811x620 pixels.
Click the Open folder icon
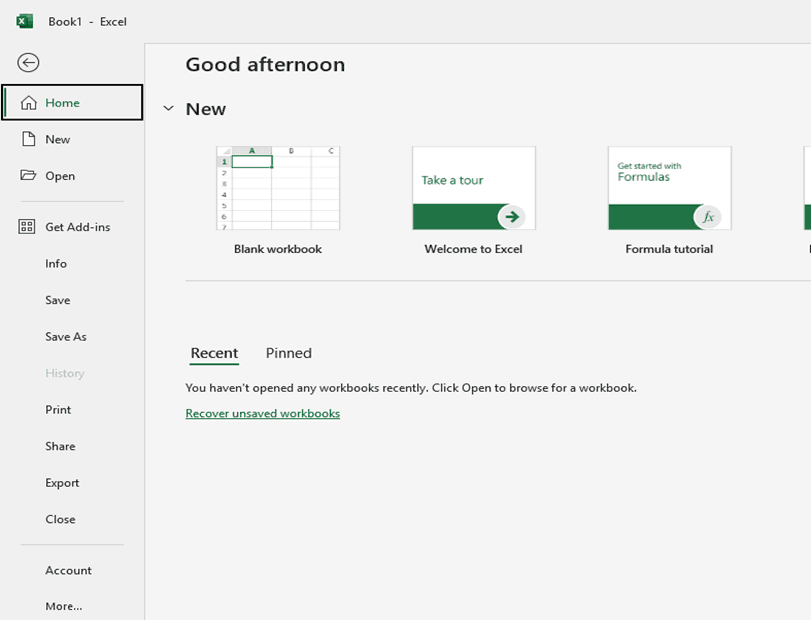click(x=28, y=176)
